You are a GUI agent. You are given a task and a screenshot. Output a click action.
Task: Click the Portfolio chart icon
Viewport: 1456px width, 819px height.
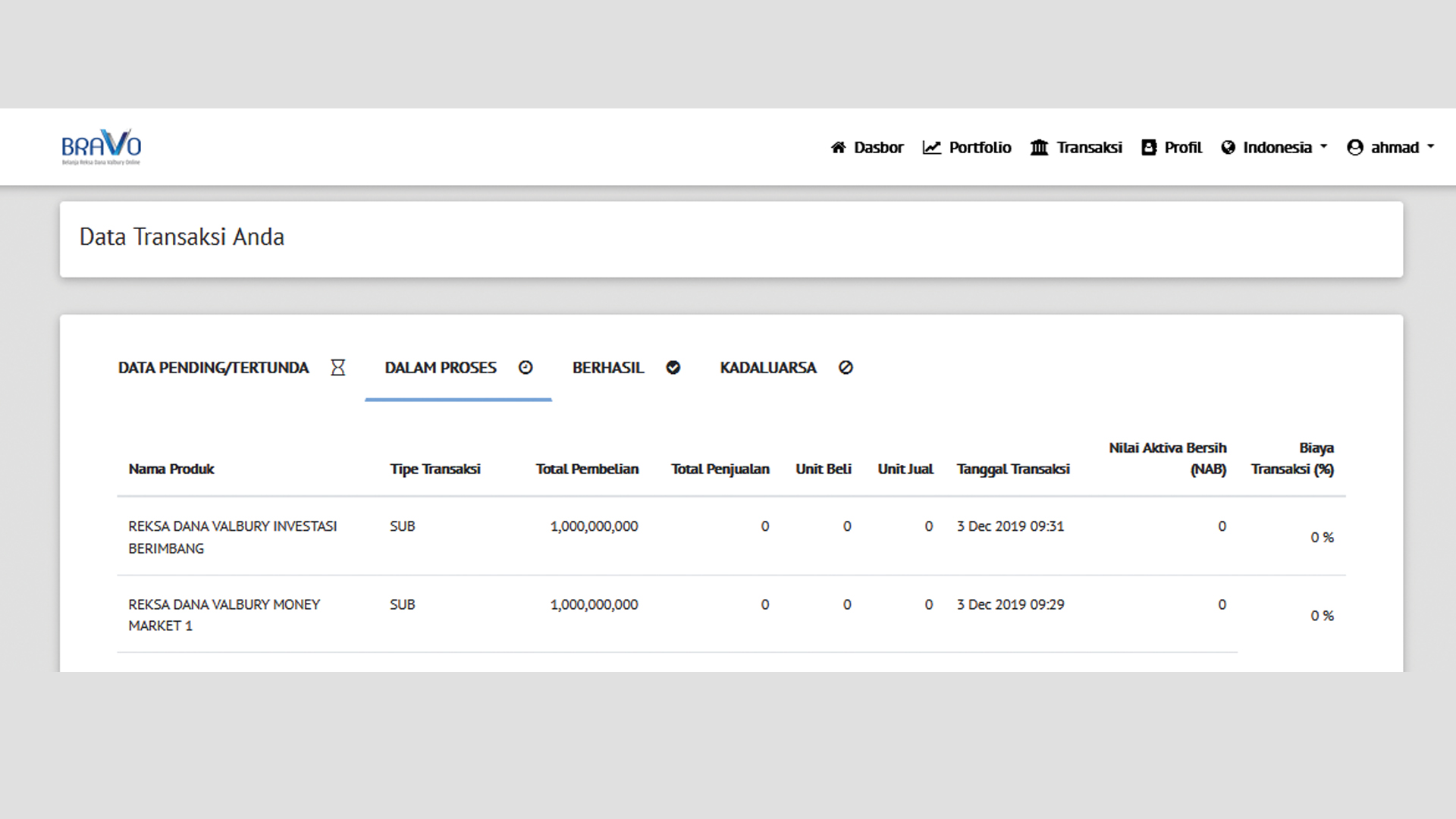[931, 148]
